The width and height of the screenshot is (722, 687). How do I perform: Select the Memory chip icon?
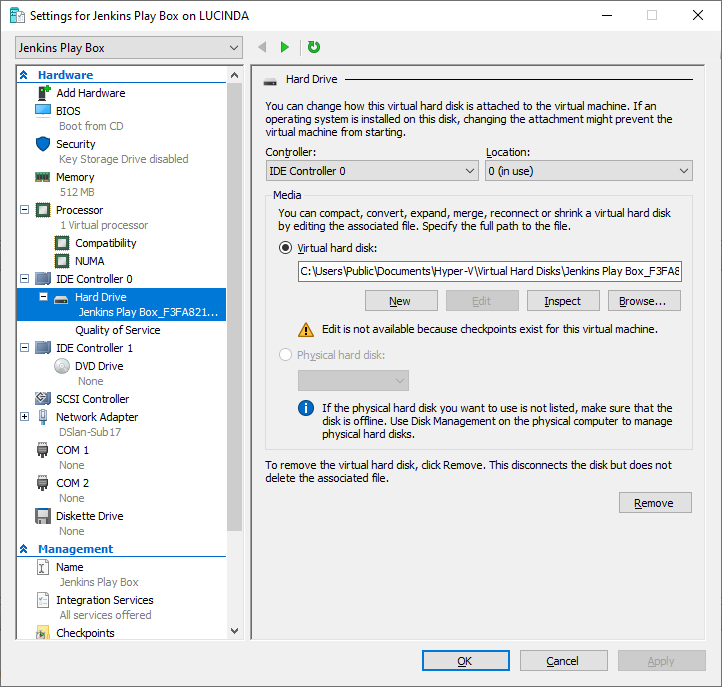click(42, 177)
